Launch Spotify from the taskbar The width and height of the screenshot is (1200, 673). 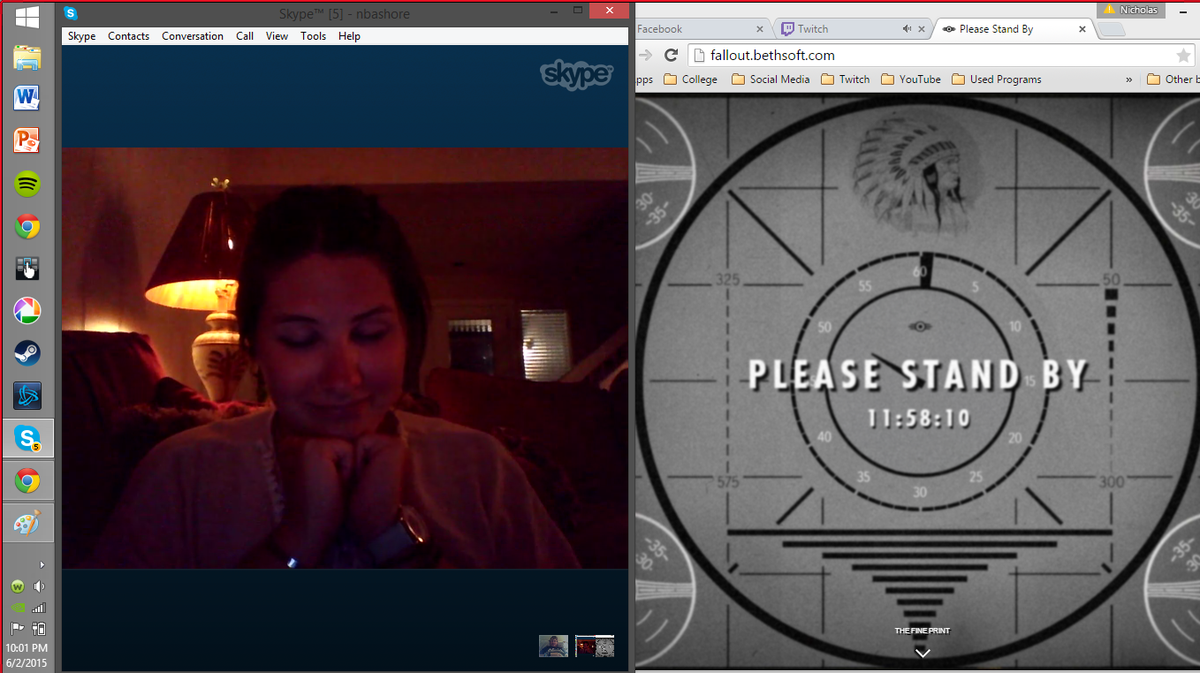click(x=27, y=184)
